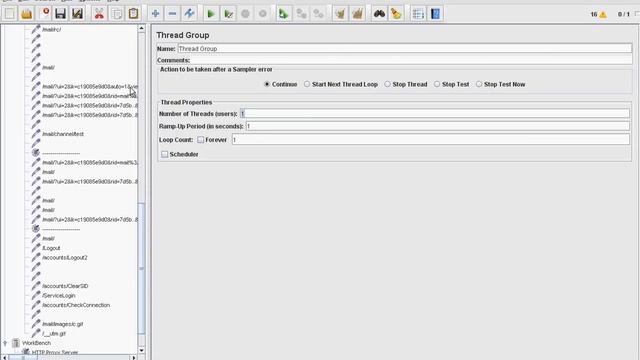Clear all results with double broom
Screen dimensions: 640x360
(358, 14)
